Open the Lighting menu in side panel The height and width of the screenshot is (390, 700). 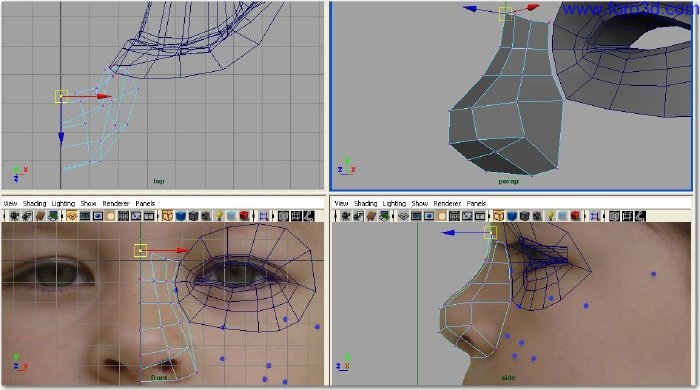tap(394, 203)
